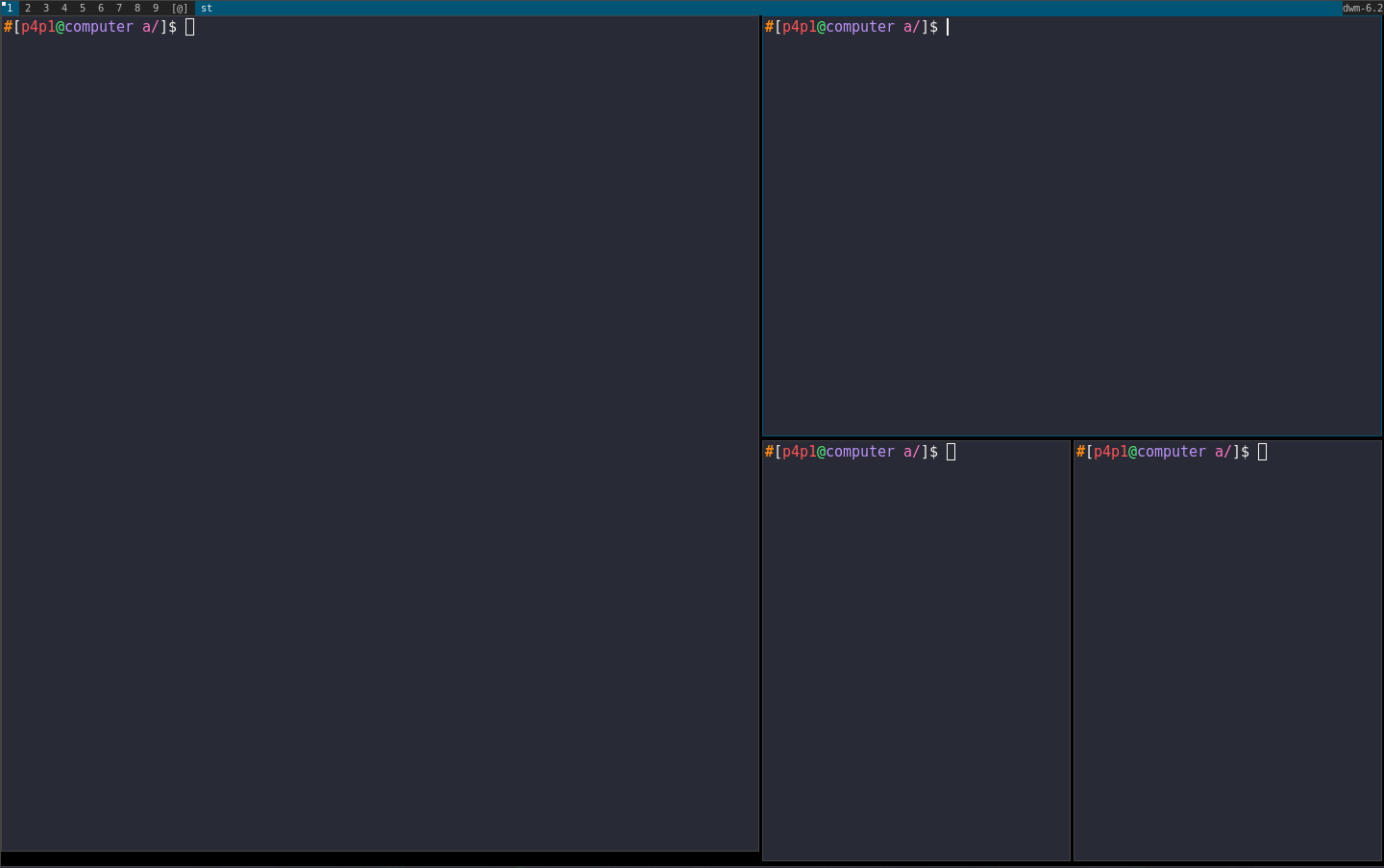The height and width of the screenshot is (868, 1384).
Task: Click the cursor block in bottom-right terminal
Action: click(x=1263, y=452)
